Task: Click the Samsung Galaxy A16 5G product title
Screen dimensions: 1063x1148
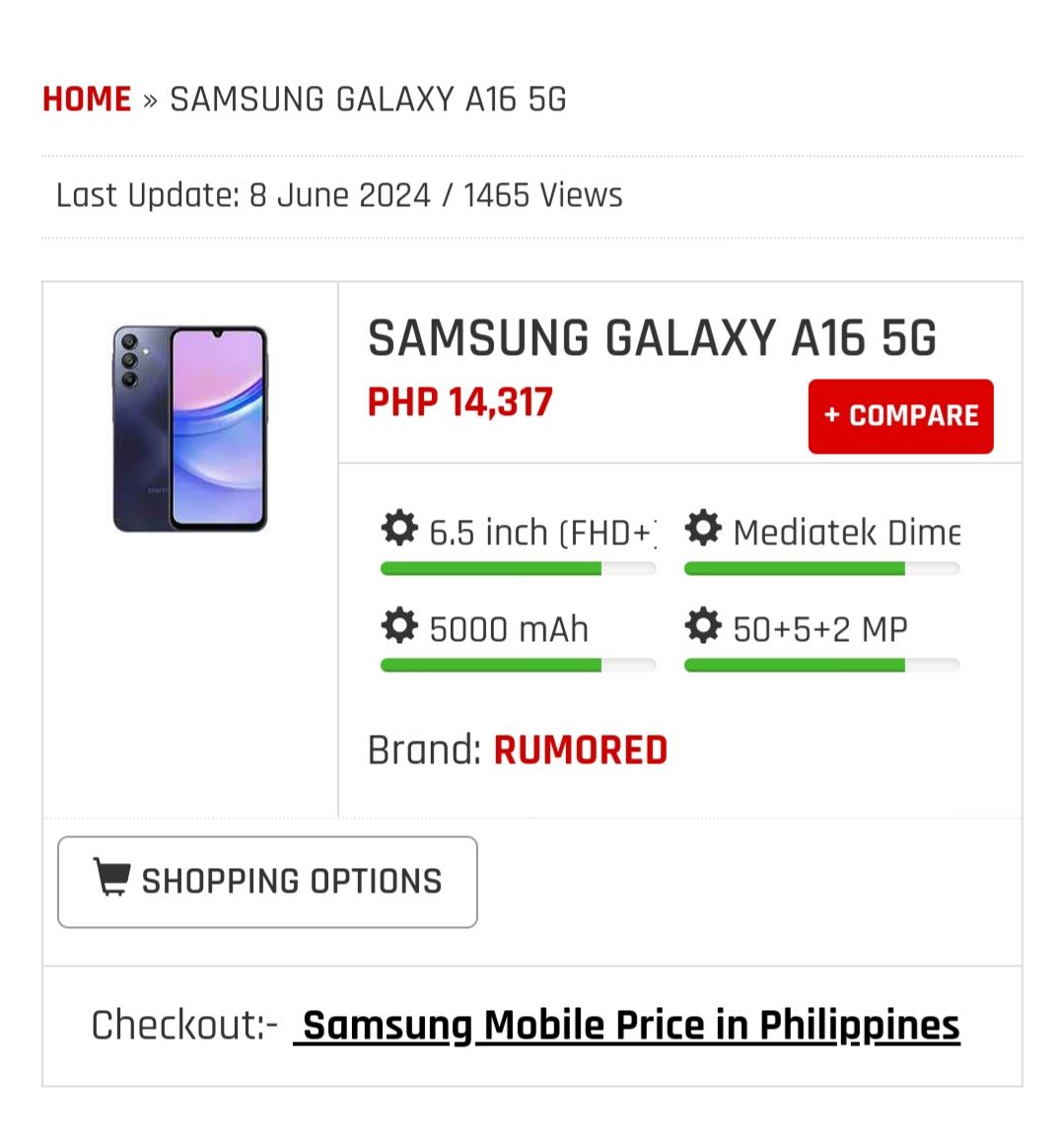Action: [x=652, y=338]
